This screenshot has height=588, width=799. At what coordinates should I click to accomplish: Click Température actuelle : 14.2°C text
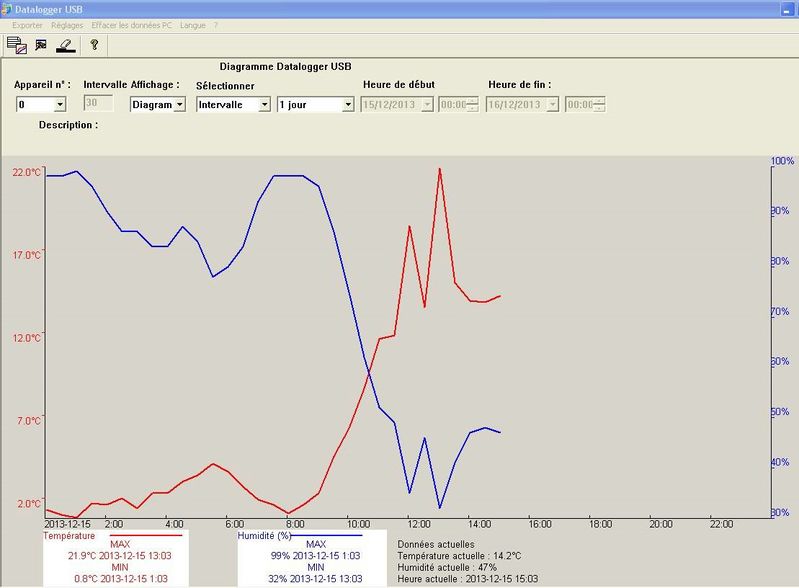(459, 556)
